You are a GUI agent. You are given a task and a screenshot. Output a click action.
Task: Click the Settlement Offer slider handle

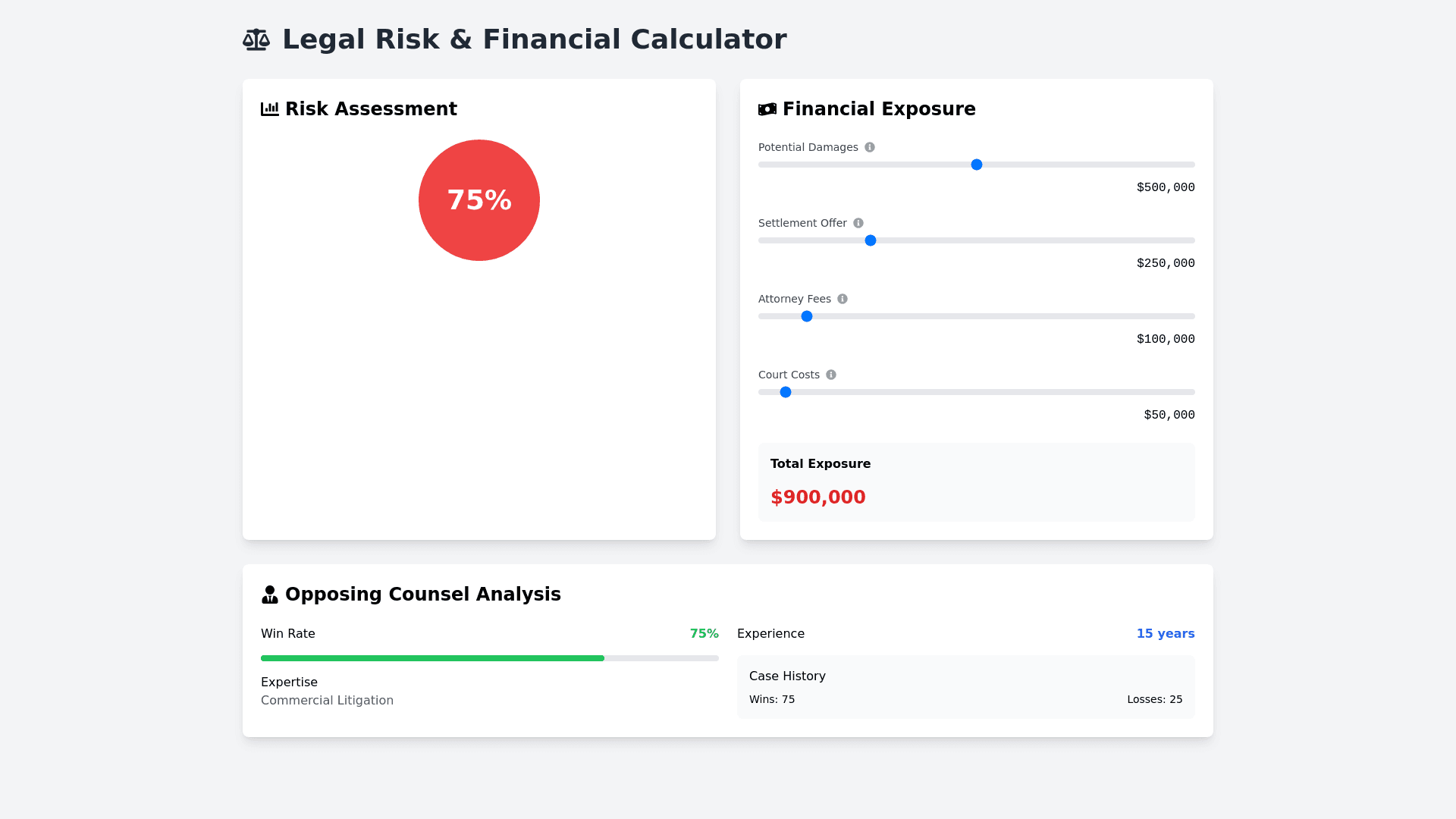pyautogui.click(x=871, y=240)
